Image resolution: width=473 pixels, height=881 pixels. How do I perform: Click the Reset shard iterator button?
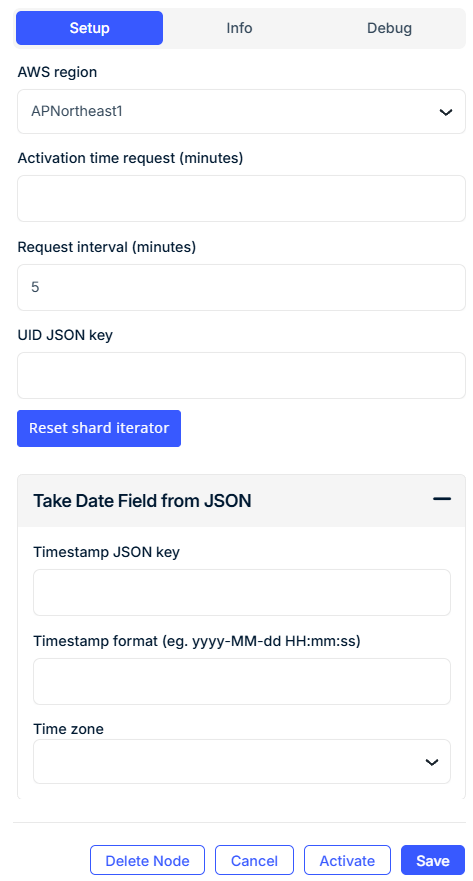coord(99,428)
